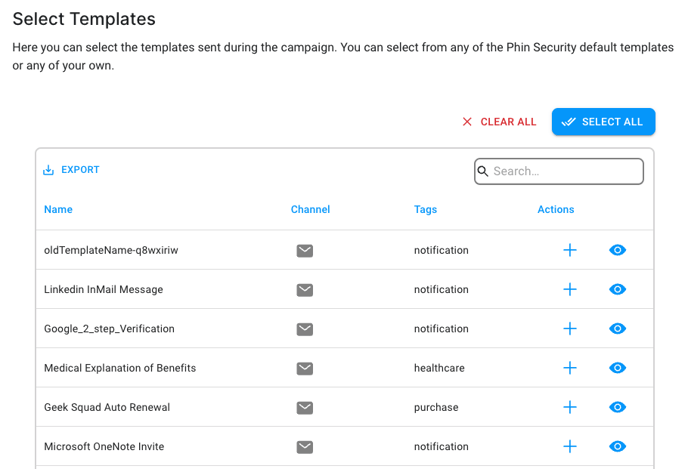
Task: Clear all selected templates
Action: tap(499, 122)
